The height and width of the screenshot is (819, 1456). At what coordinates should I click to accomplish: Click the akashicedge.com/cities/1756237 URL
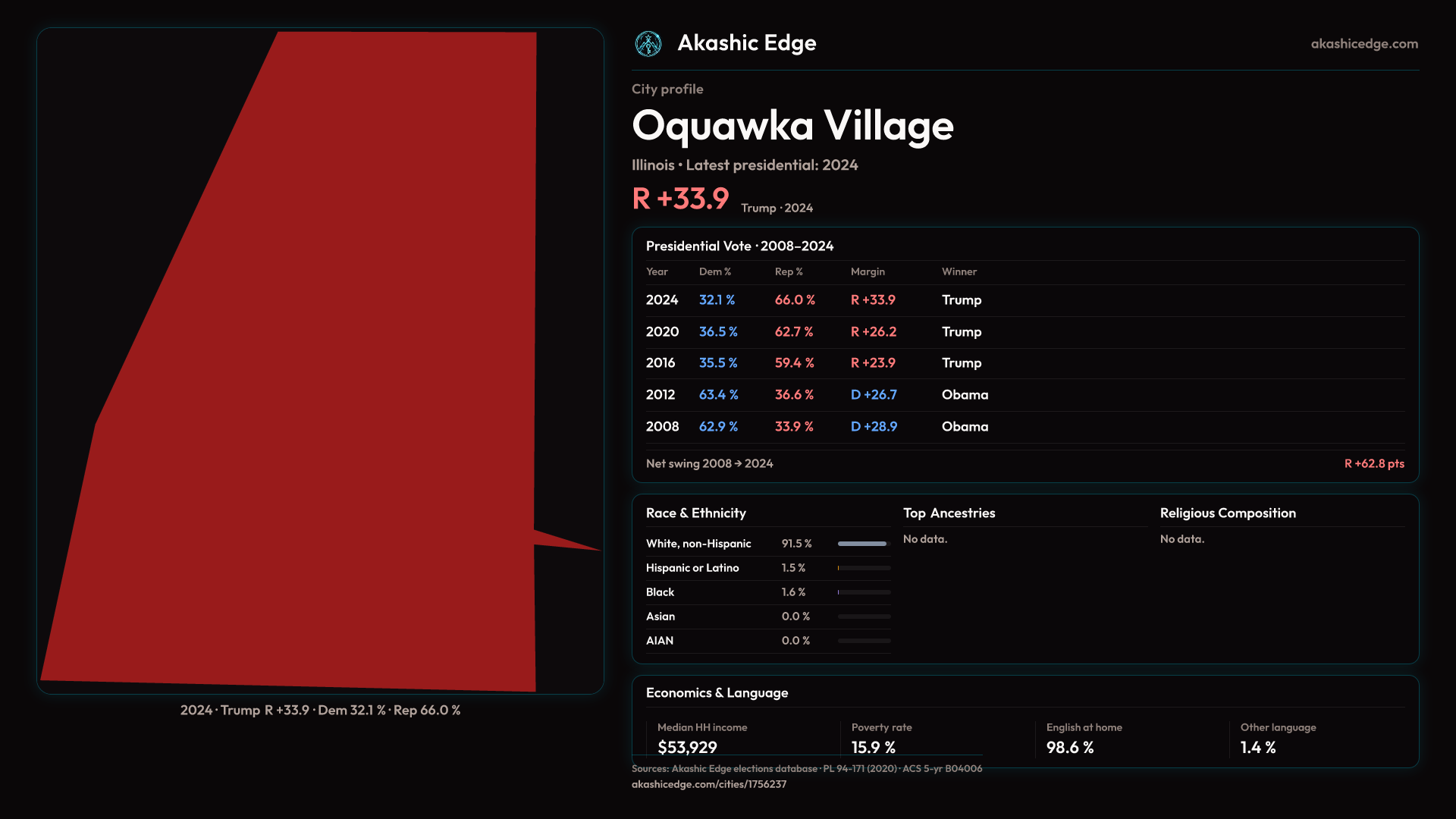[708, 784]
